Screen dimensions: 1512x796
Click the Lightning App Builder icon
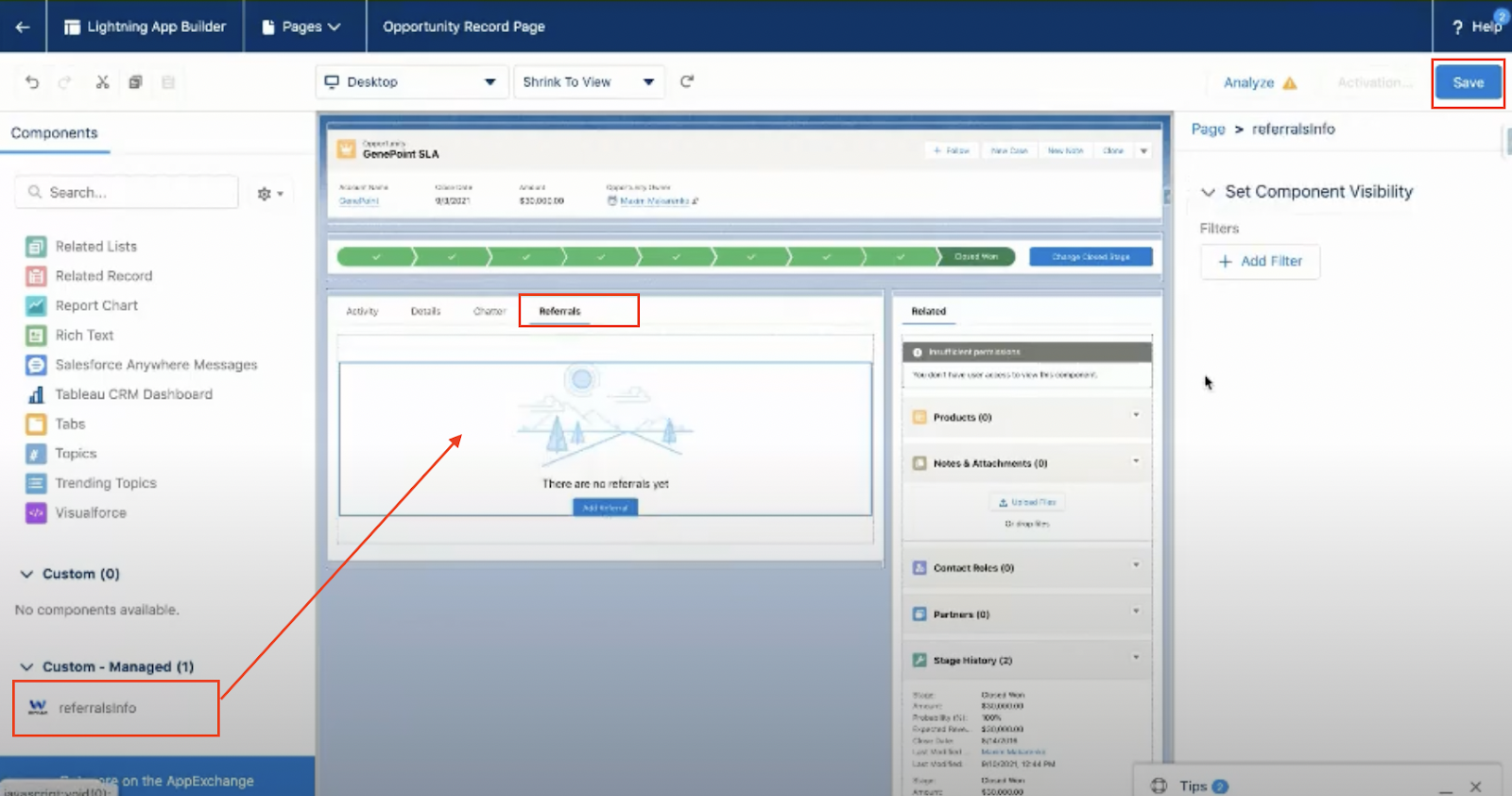(72, 26)
